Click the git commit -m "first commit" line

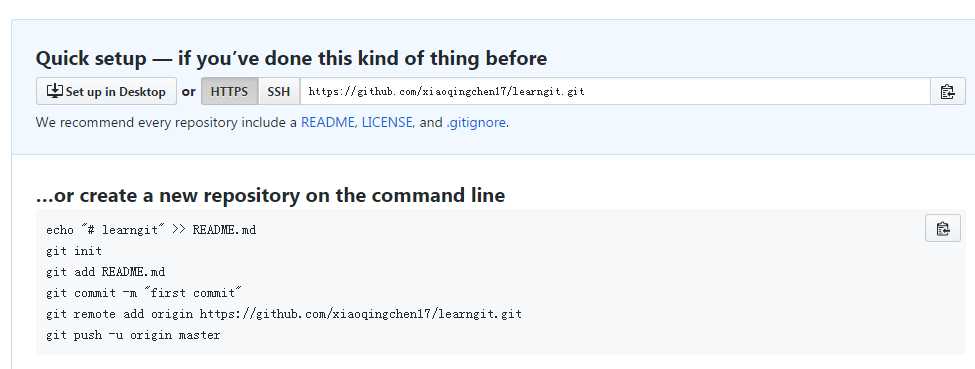coord(144,293)
